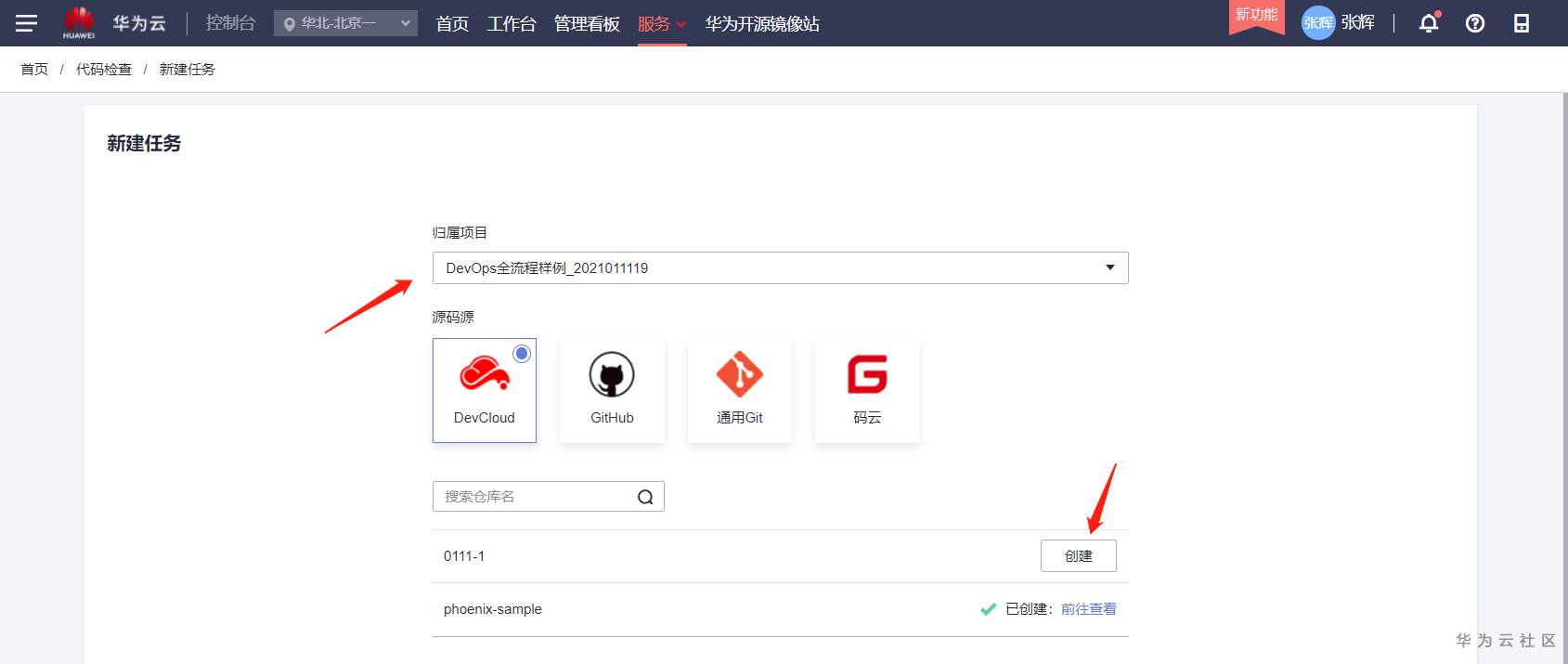Click repository row phoenix-sample
Viewport: 1568px width, 664px height.
[781, 609]
